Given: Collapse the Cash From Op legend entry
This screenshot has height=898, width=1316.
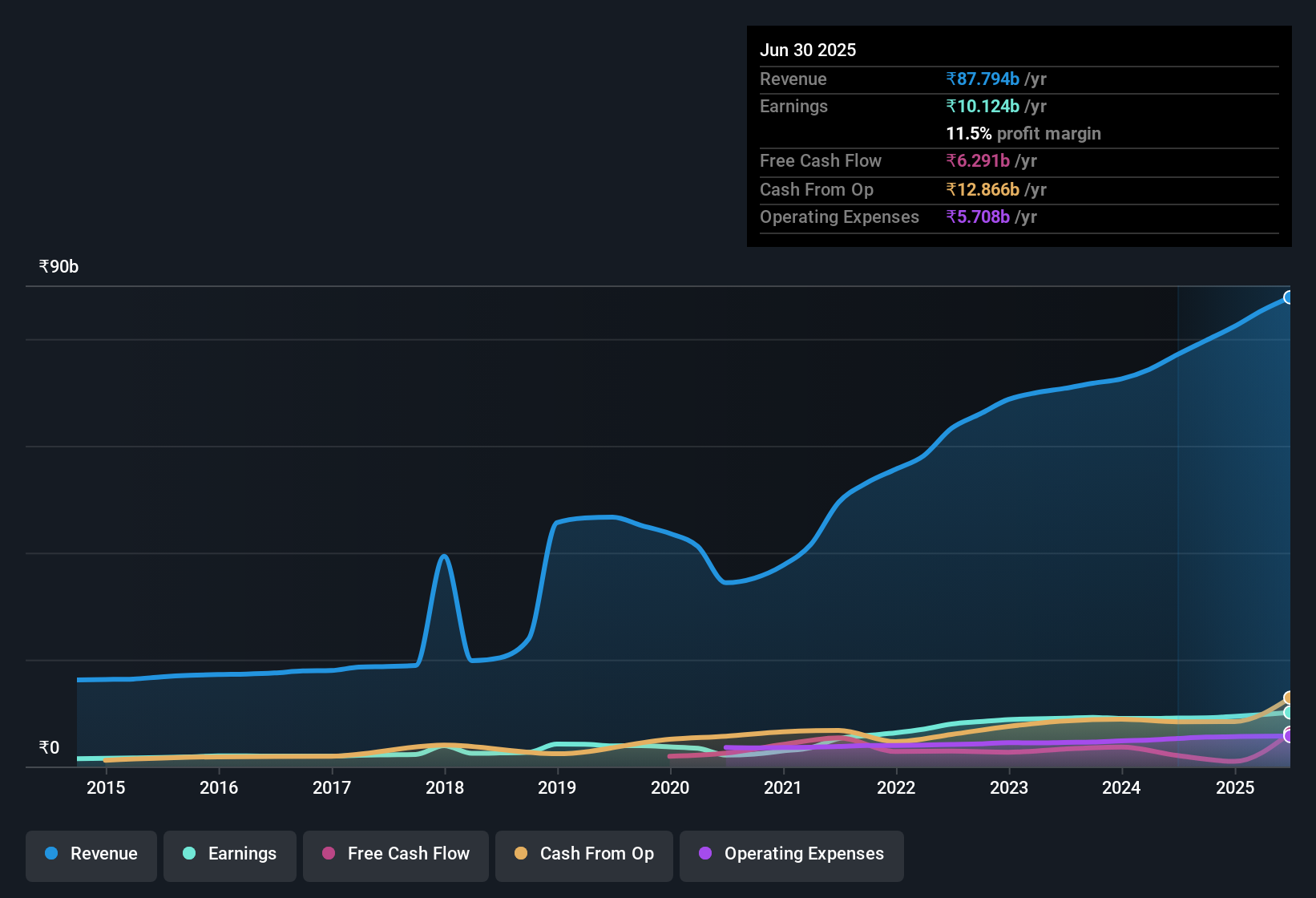Looking at the screenshot, I should [583, 856].
